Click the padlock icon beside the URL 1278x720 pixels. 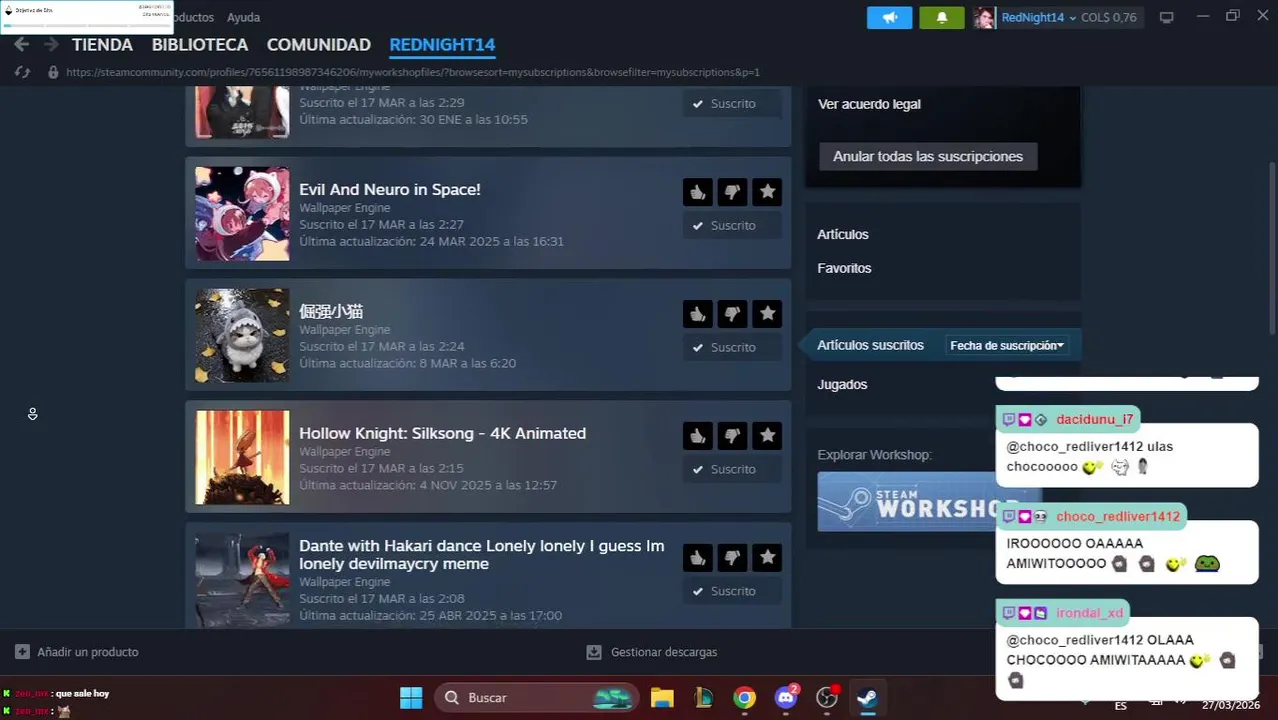53,72
